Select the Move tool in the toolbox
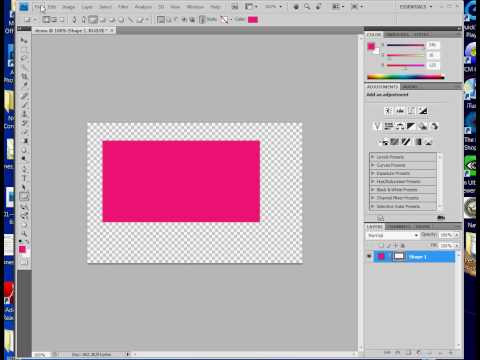The image size is (480, 360). tap(24, 41)
